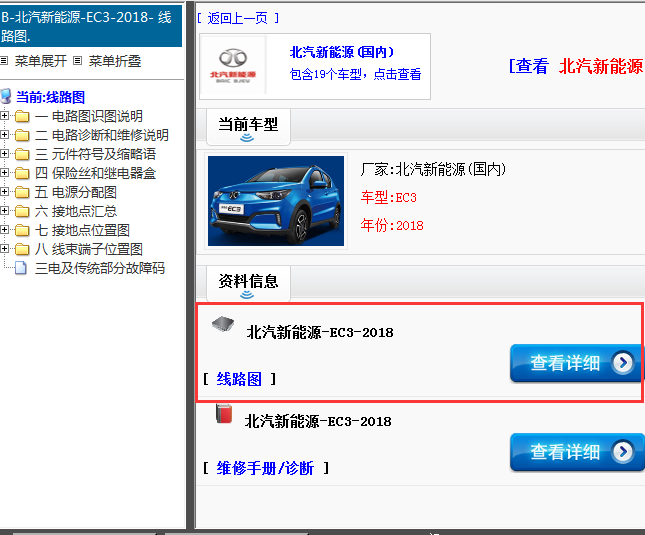Select tree item 二 电路诊断和维修说明
Viewport: 645px width, 535px height.
click(102, 135)
